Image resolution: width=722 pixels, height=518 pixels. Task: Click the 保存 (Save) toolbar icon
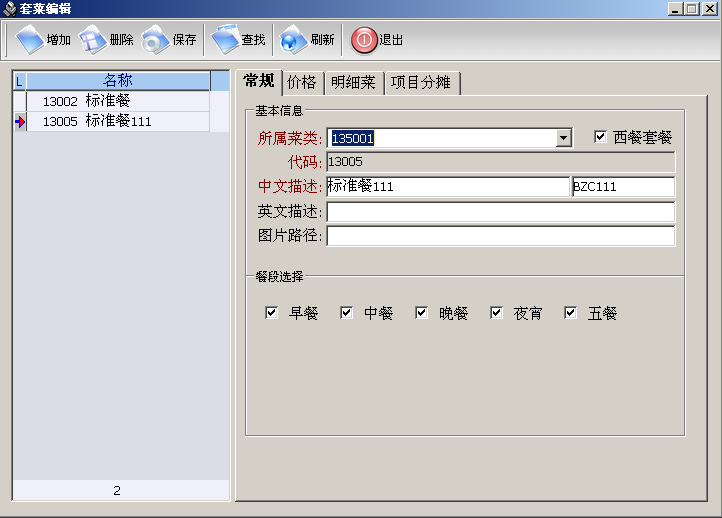(x=169, y=40)
